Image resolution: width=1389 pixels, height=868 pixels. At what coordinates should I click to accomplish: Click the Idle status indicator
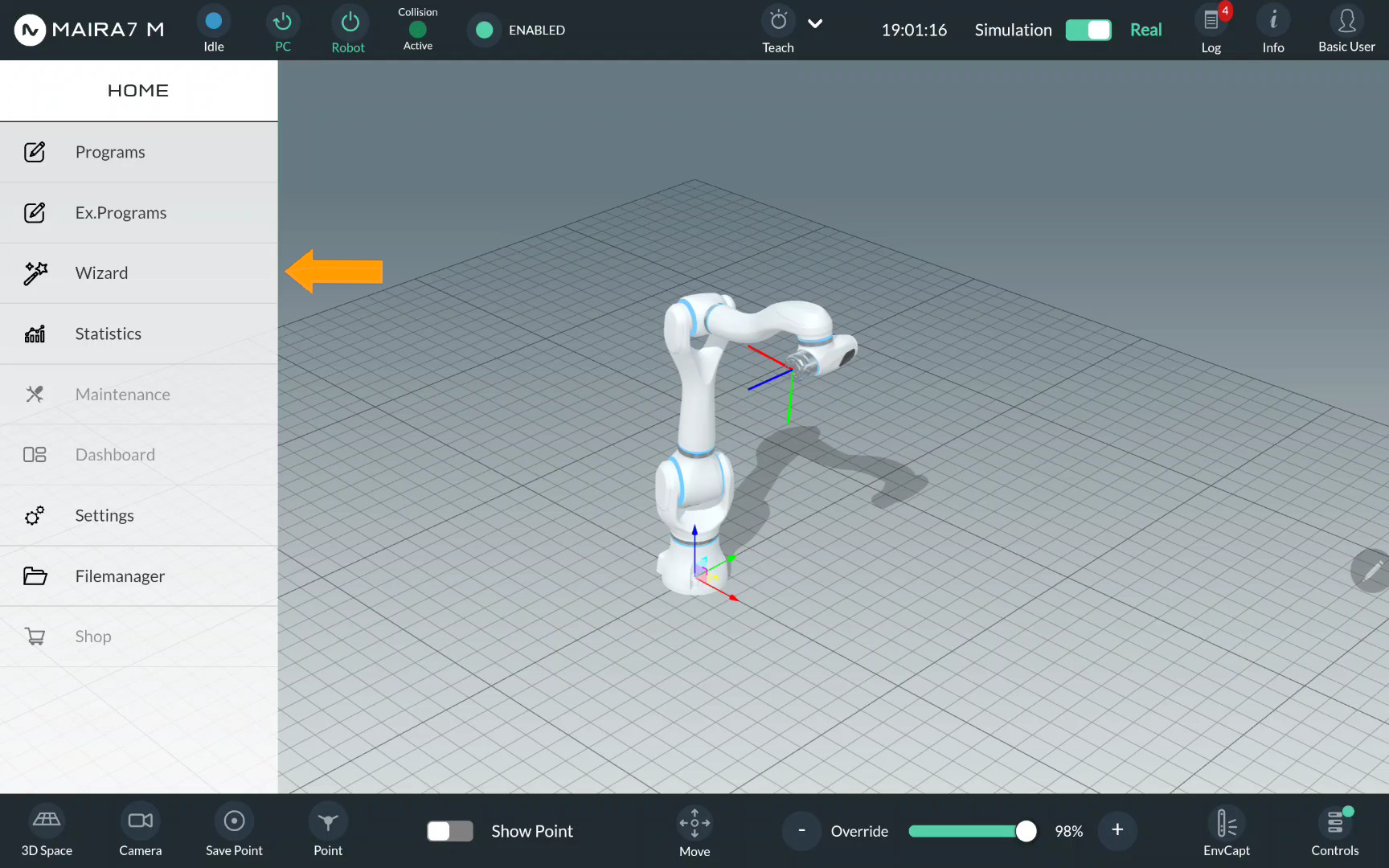214,22
